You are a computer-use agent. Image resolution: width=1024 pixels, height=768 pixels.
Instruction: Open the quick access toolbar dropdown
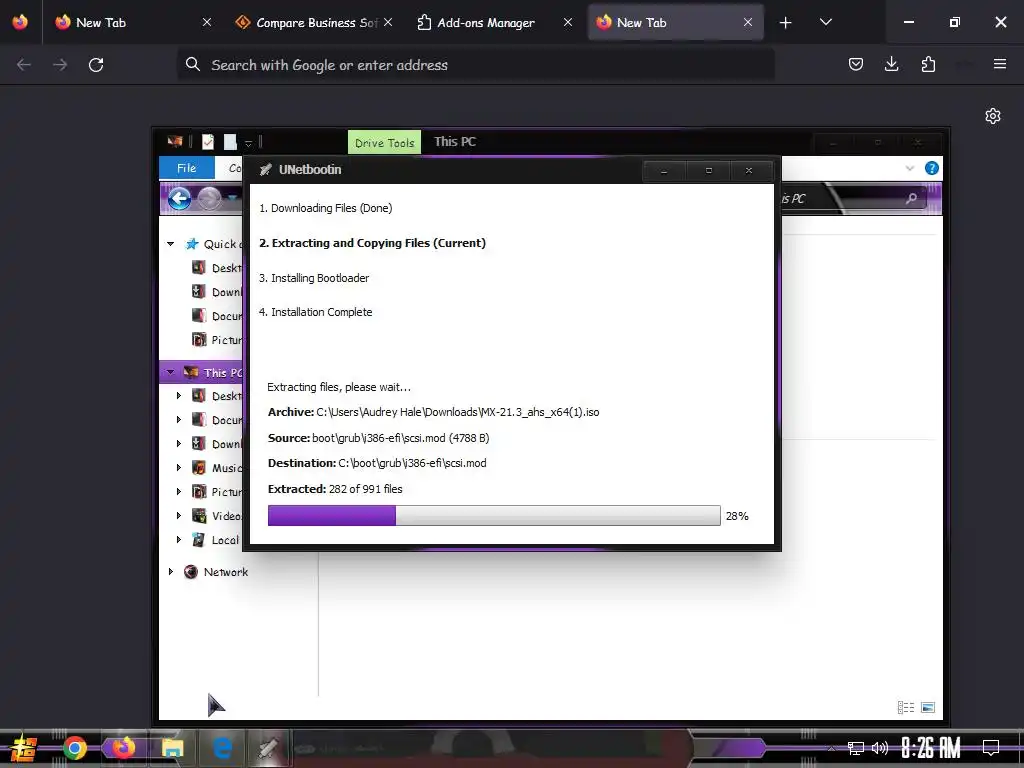(248, 143)
